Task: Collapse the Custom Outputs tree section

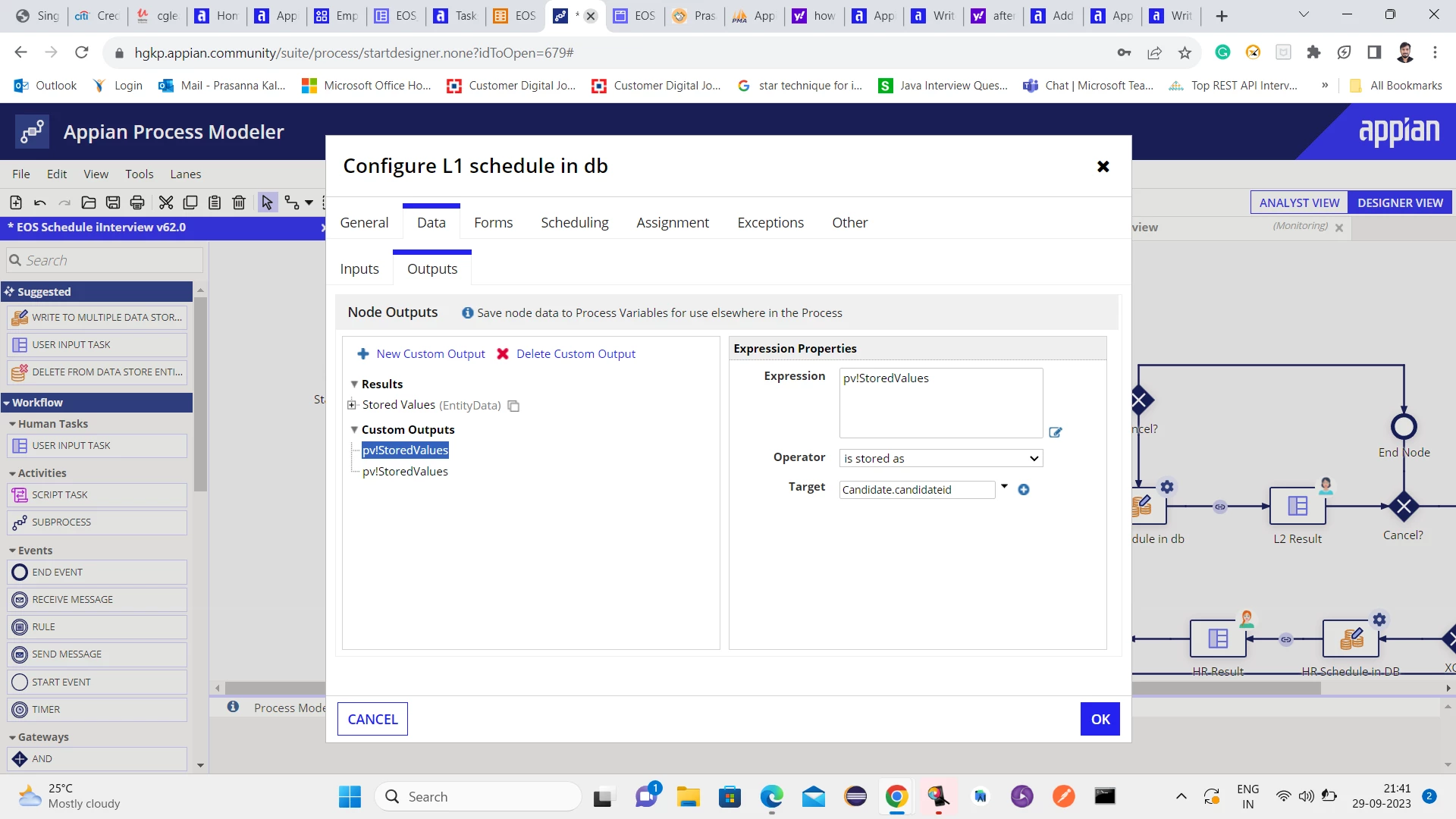Action: click(x=354, y=430)
